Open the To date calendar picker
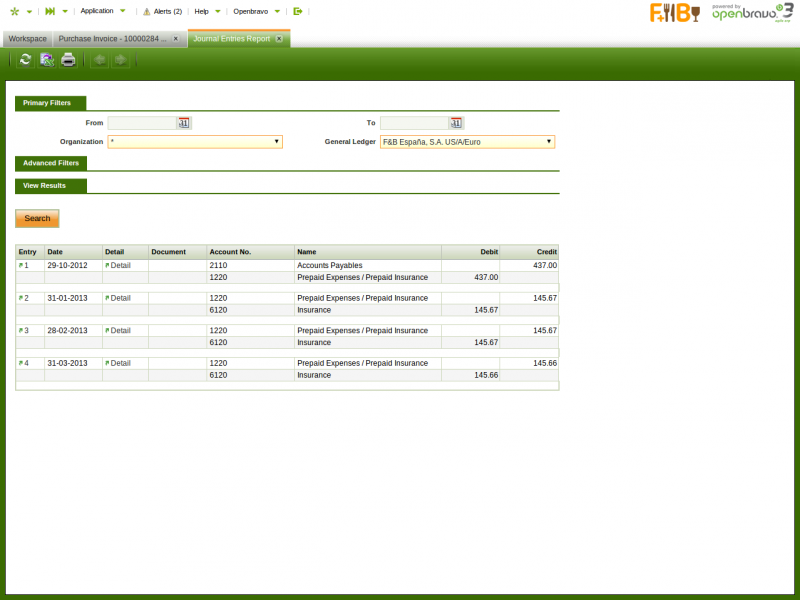The height and width of the screenshot is (600, 800). [456, 123]
